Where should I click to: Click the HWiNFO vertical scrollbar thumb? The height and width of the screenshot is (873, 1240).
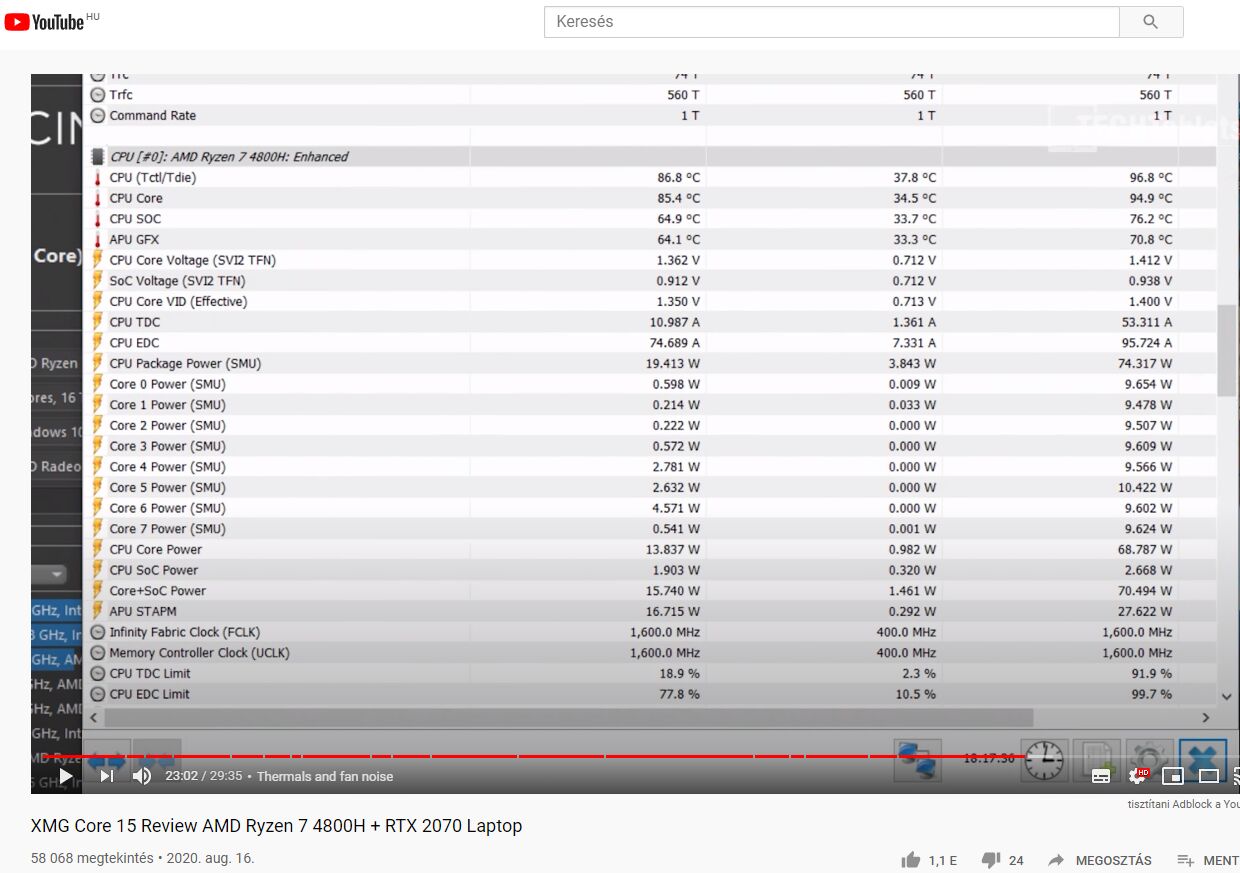pyautogui.click(x=1227, y=350)
